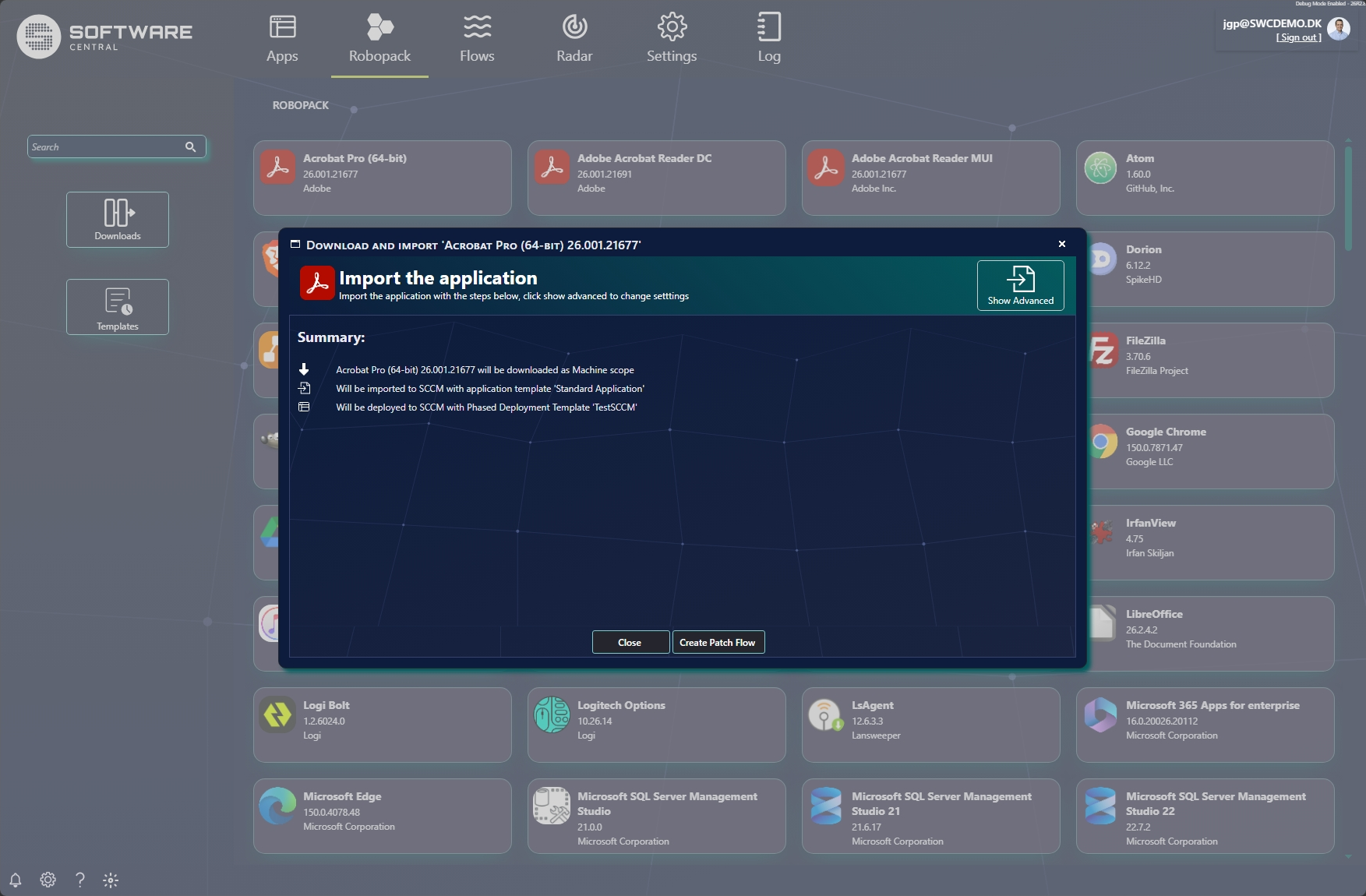Click the 'TestSCCM' phased deployment summary line

[486, 407]
